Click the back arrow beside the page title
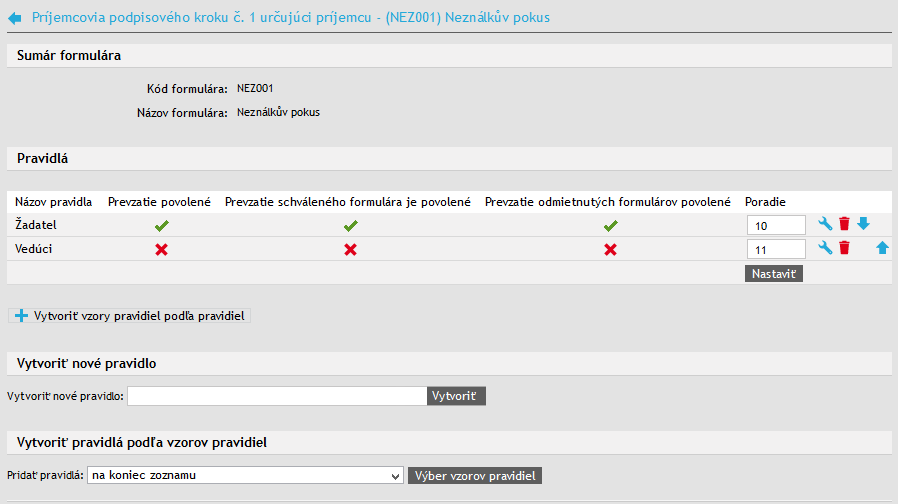 click(x=15, y=18)
